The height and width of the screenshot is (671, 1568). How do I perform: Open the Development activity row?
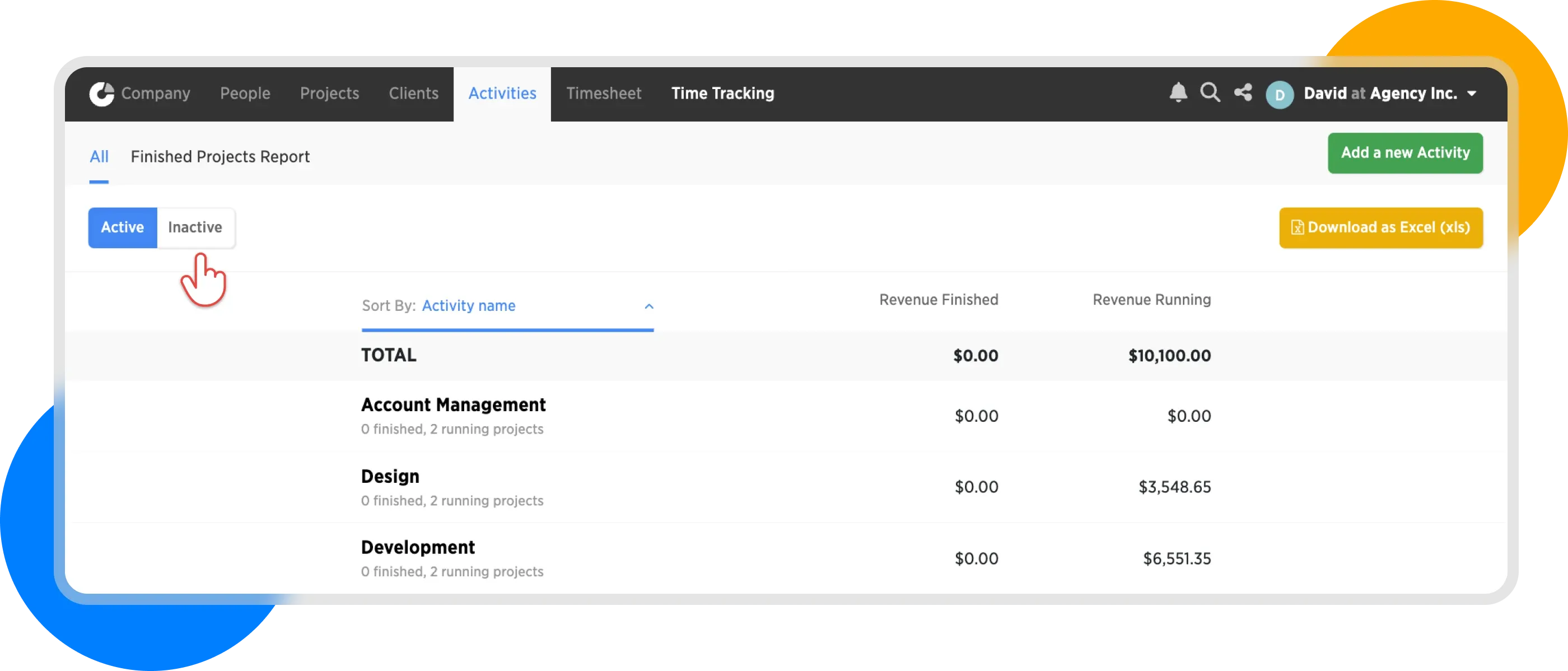(418, 547)
